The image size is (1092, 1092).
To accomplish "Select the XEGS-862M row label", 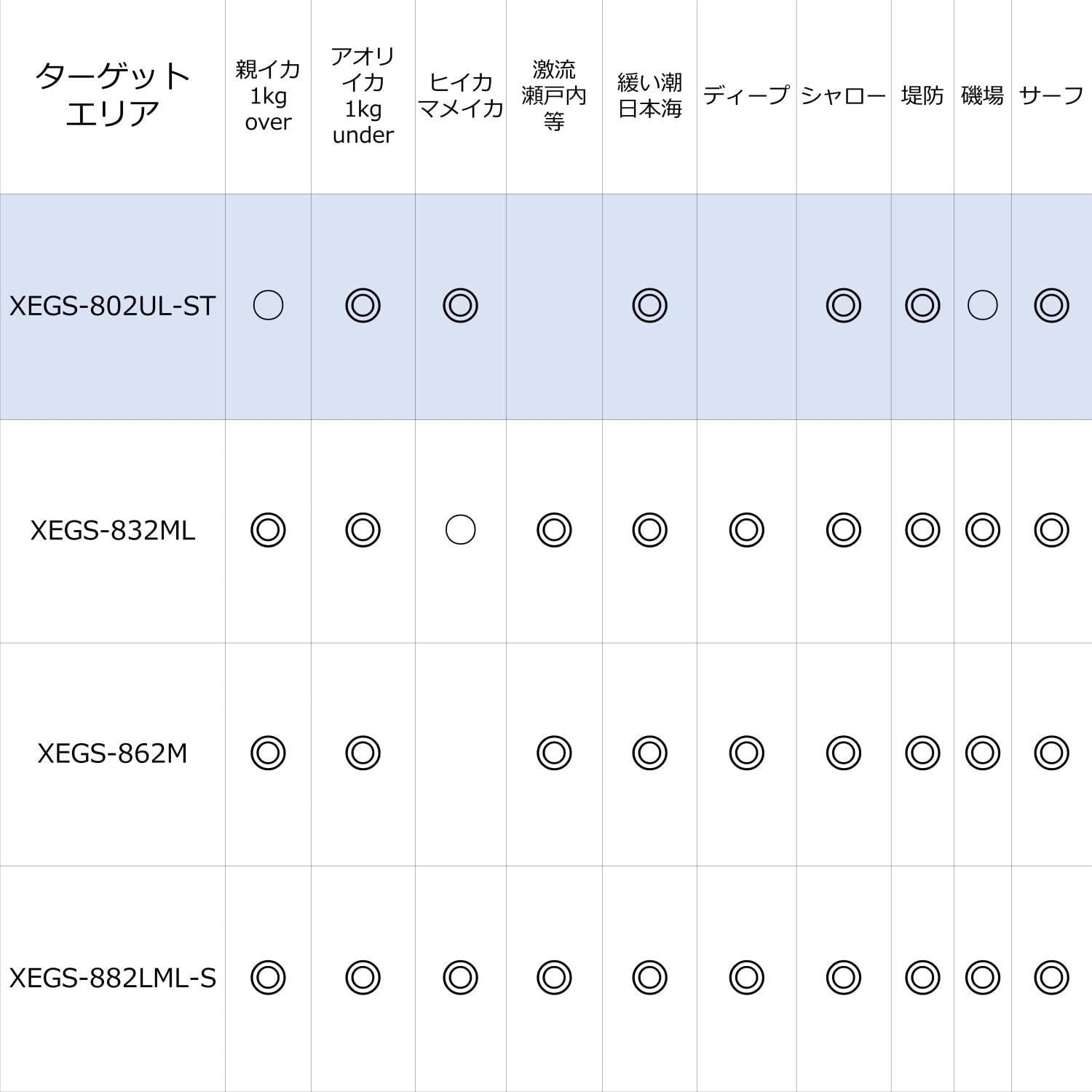I will (112, 753).
